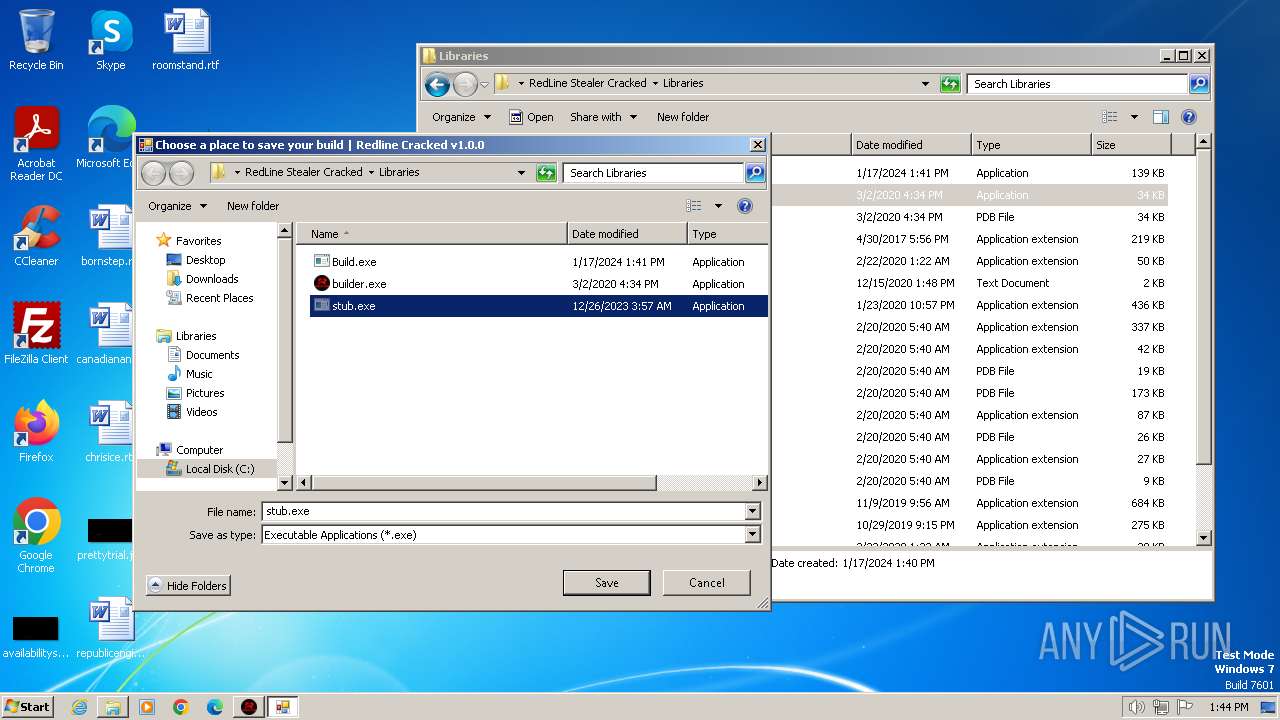The image size is (1280, 720).
Task: Open roomstand.rtf document on desktop
Action: click(186, 40)
